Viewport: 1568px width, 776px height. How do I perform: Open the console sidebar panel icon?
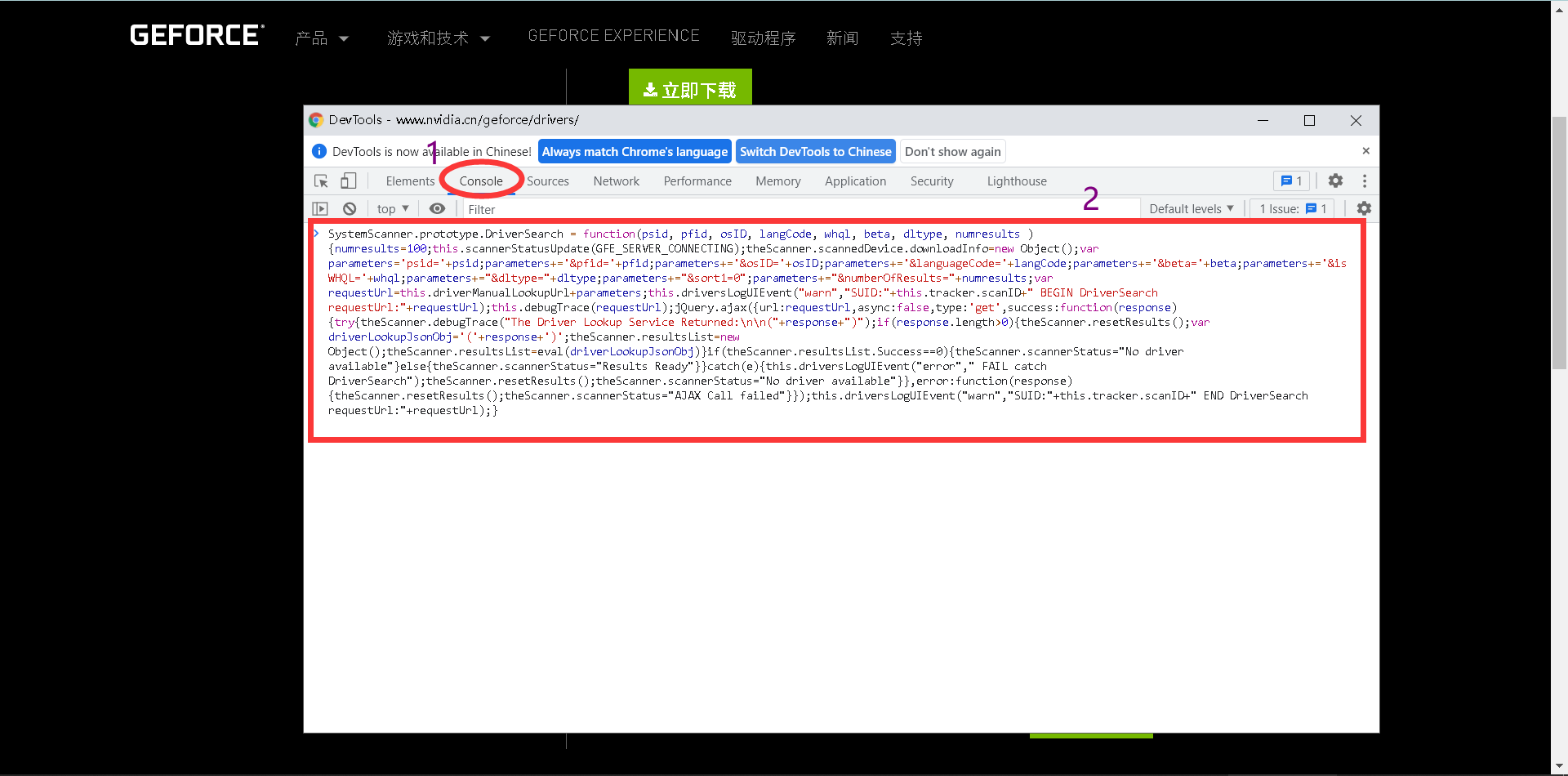click(320, 208)
